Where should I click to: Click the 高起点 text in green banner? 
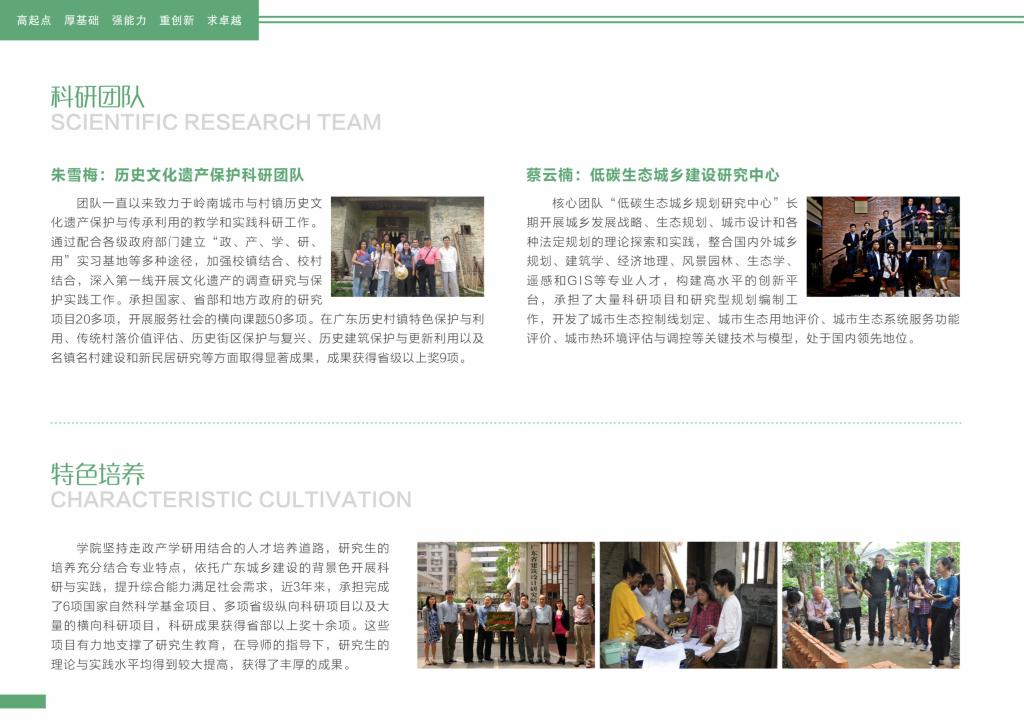[x=34, y=20]
